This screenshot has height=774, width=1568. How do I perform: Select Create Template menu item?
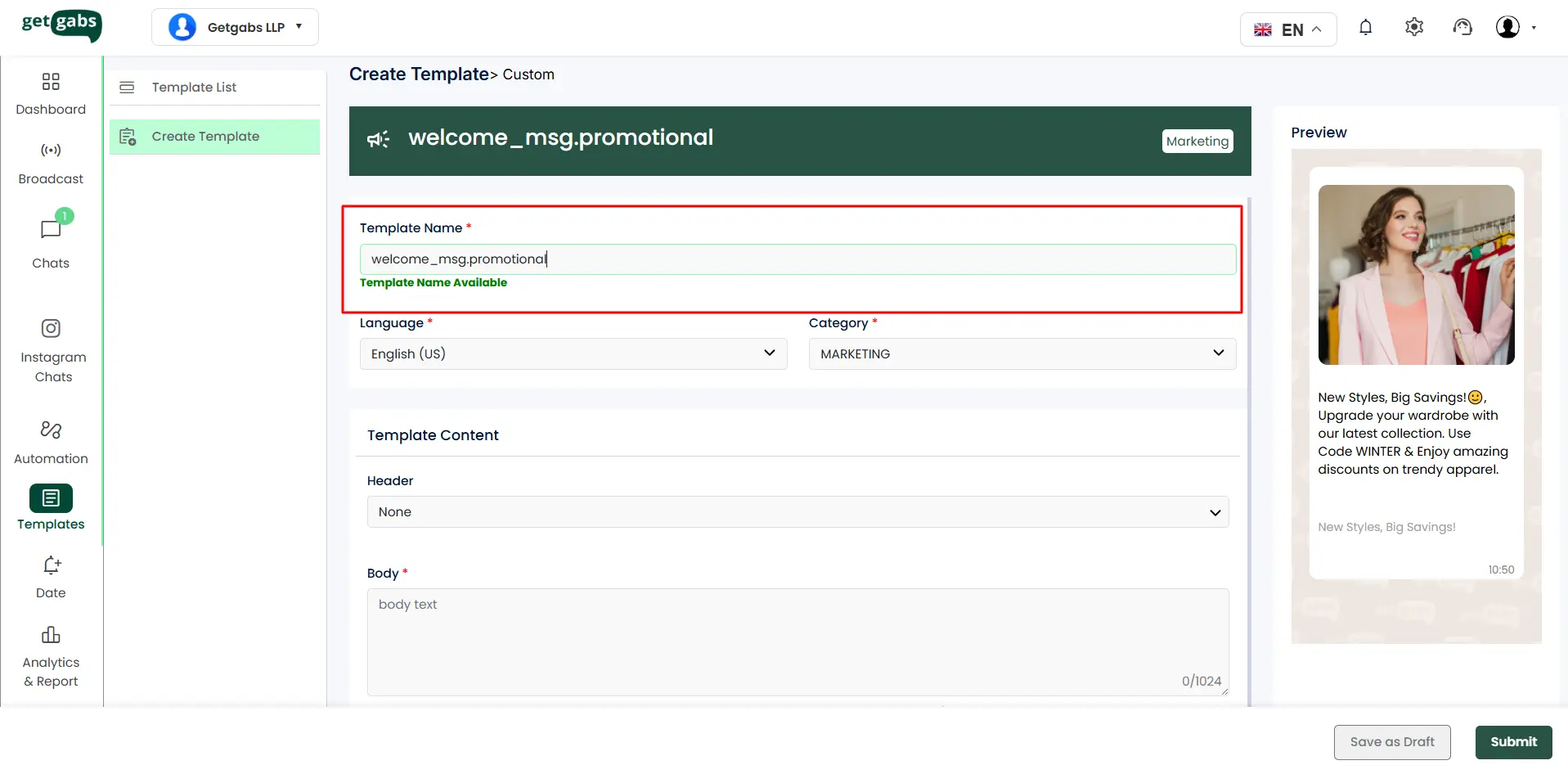pyautogui.click(x=205, y=137)
